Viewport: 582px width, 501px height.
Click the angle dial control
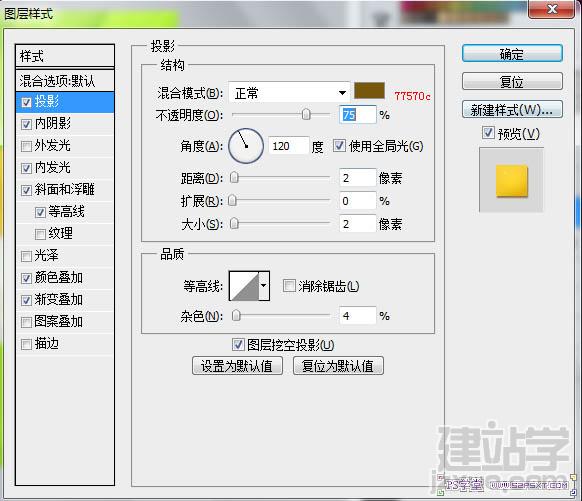coord(246,146)
